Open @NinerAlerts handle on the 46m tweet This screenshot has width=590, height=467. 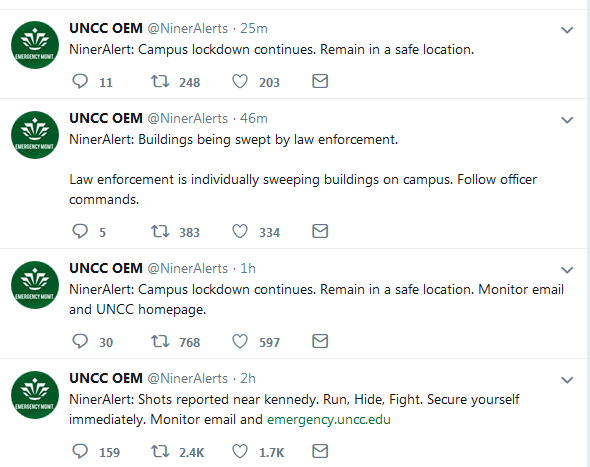(187, 118)
